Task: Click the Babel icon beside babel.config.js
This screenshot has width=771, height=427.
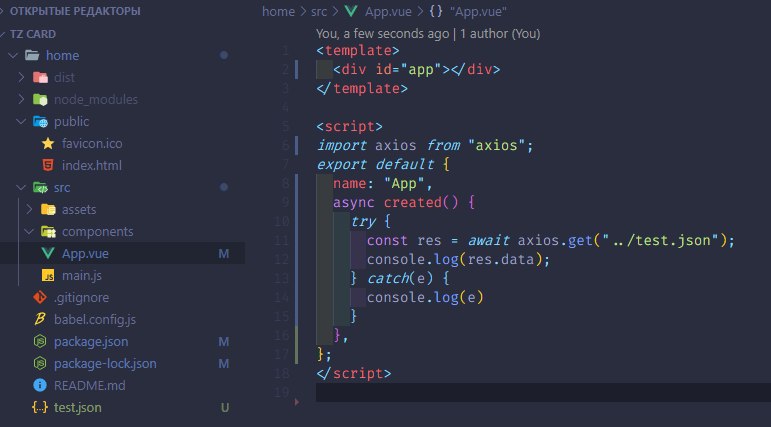Action: pos(40,319)
